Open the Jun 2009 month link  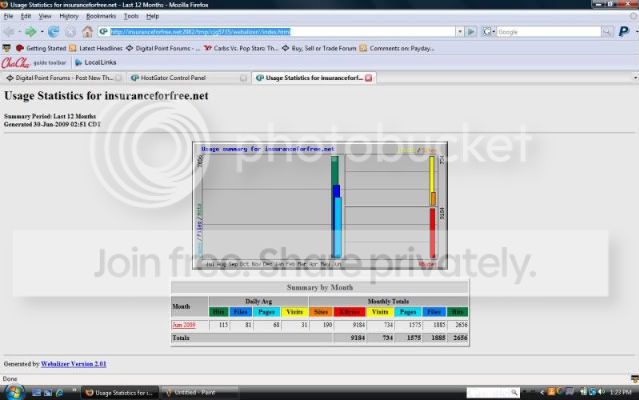[184, 325]
